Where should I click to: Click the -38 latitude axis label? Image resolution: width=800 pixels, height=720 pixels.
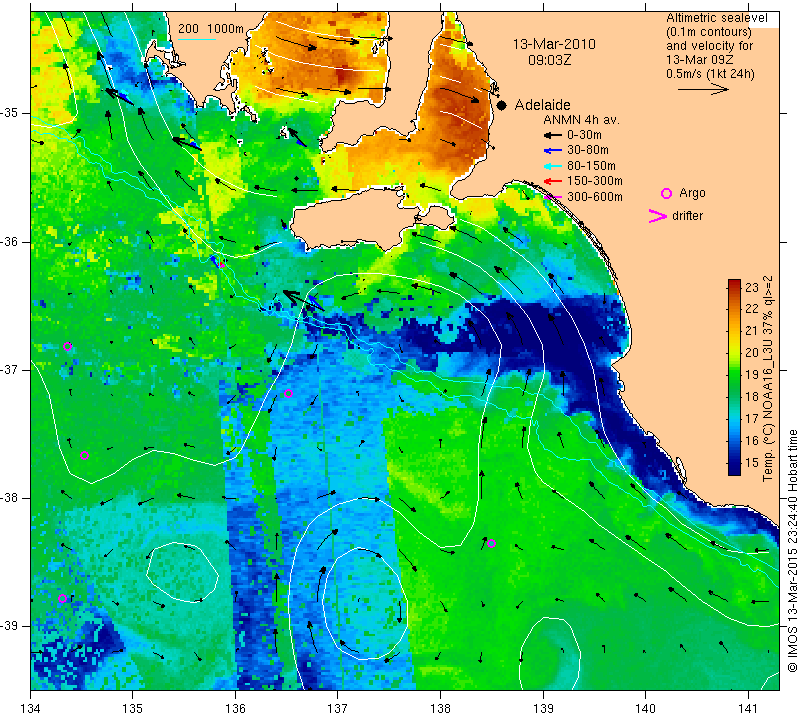tap(11, 498)
